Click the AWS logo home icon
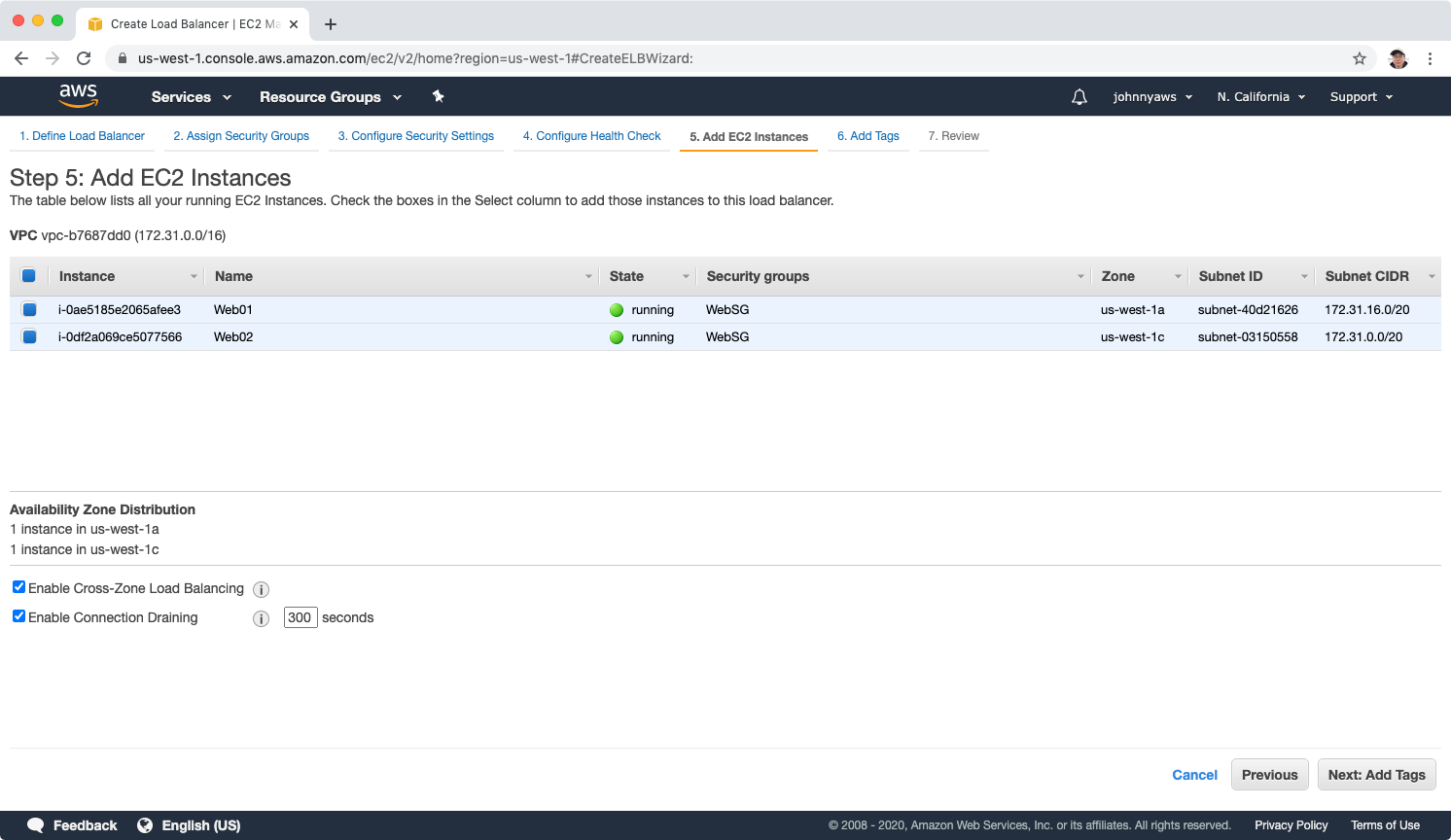1451x840 pixels. pyautogui.click(x=78, y=95)
